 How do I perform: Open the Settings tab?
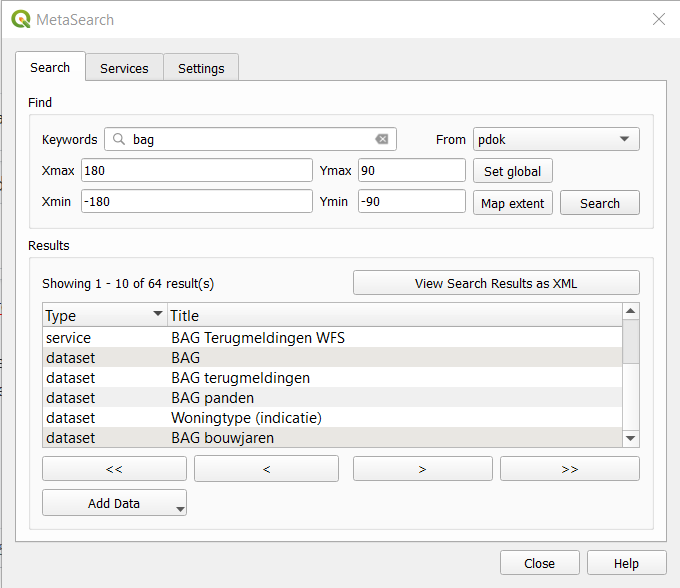pyautogui.click(x=201, y=68)
